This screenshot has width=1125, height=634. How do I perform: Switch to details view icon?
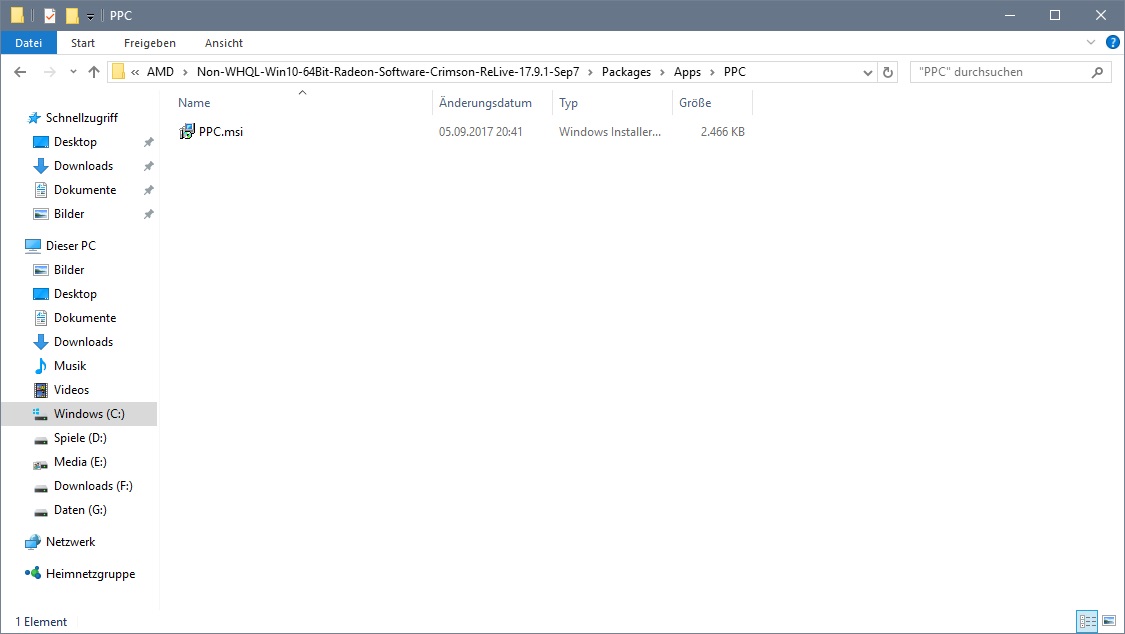coord(1088,621)
